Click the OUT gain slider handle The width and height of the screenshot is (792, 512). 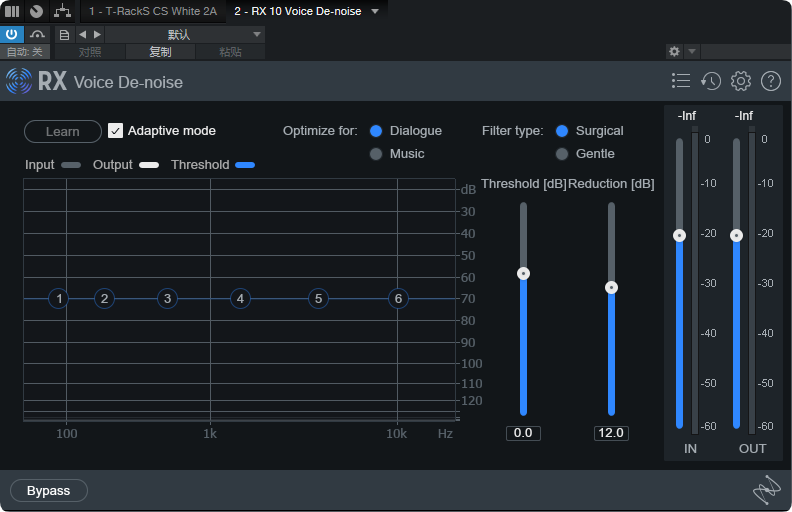[736, 235]
